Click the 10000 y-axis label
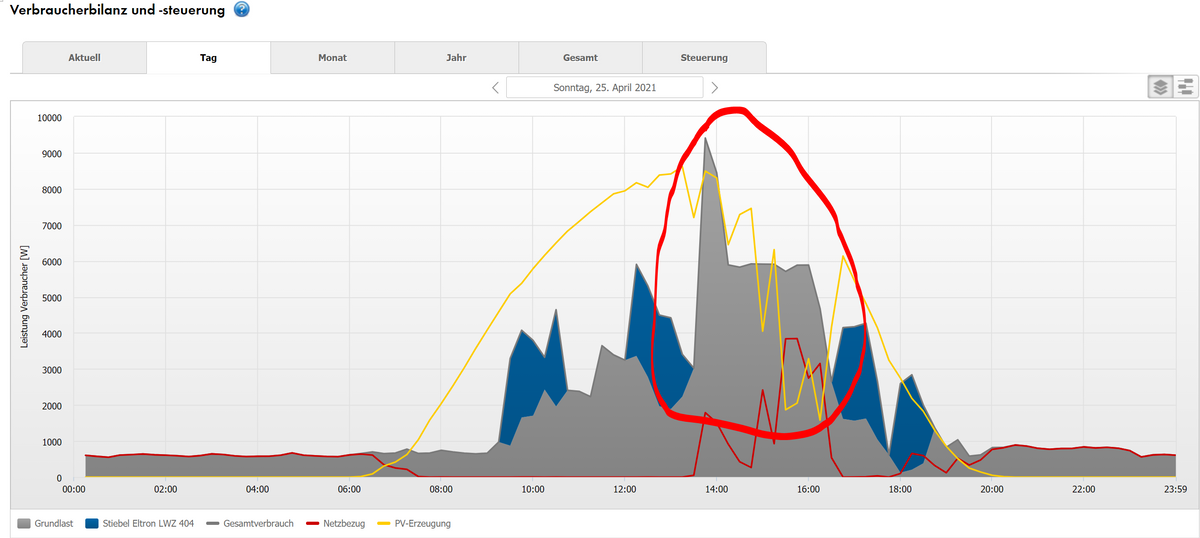Screen dimensions: 1200x538 click(48, 118)
